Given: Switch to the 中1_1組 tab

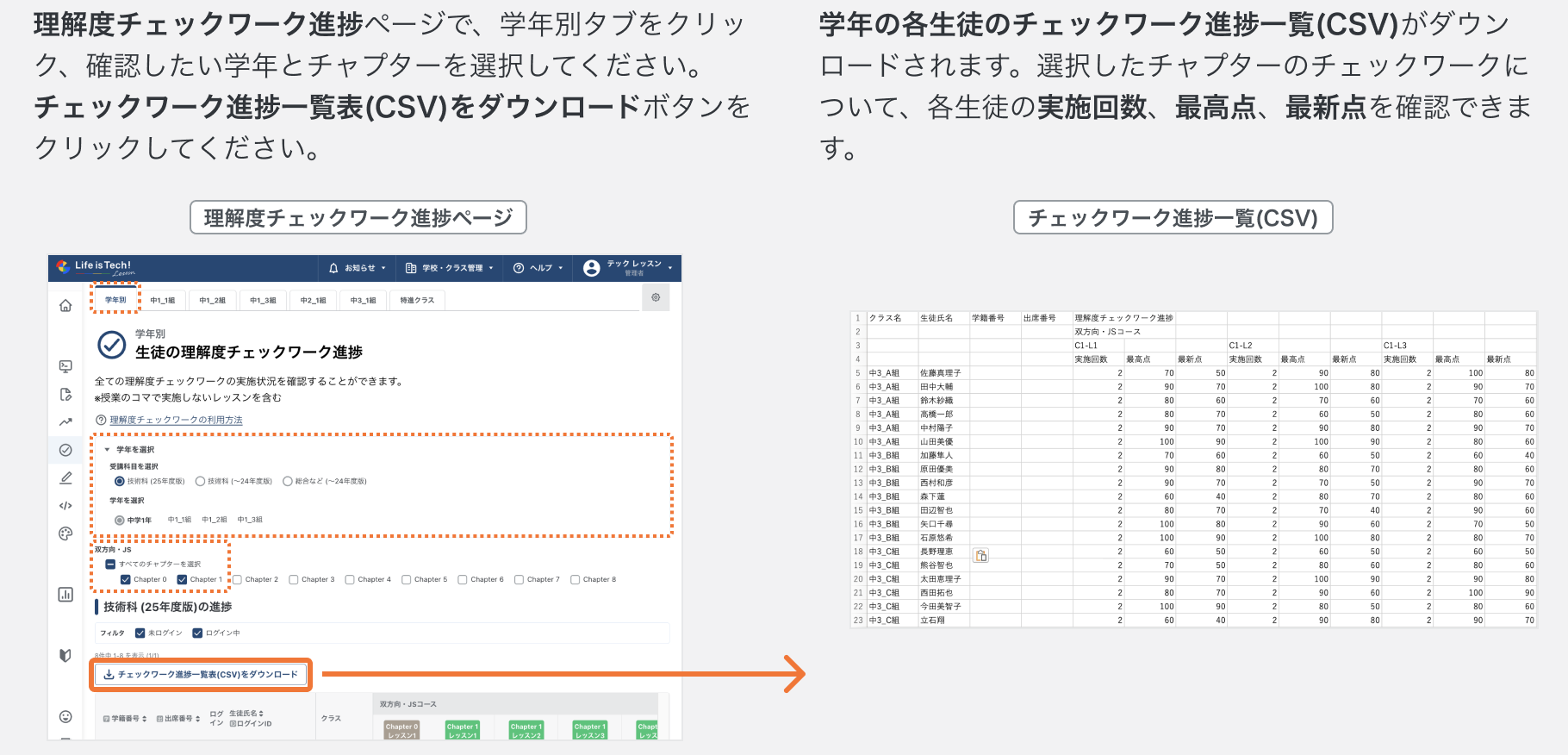Looking at the screenshot, I should click(x=163, y=300).
